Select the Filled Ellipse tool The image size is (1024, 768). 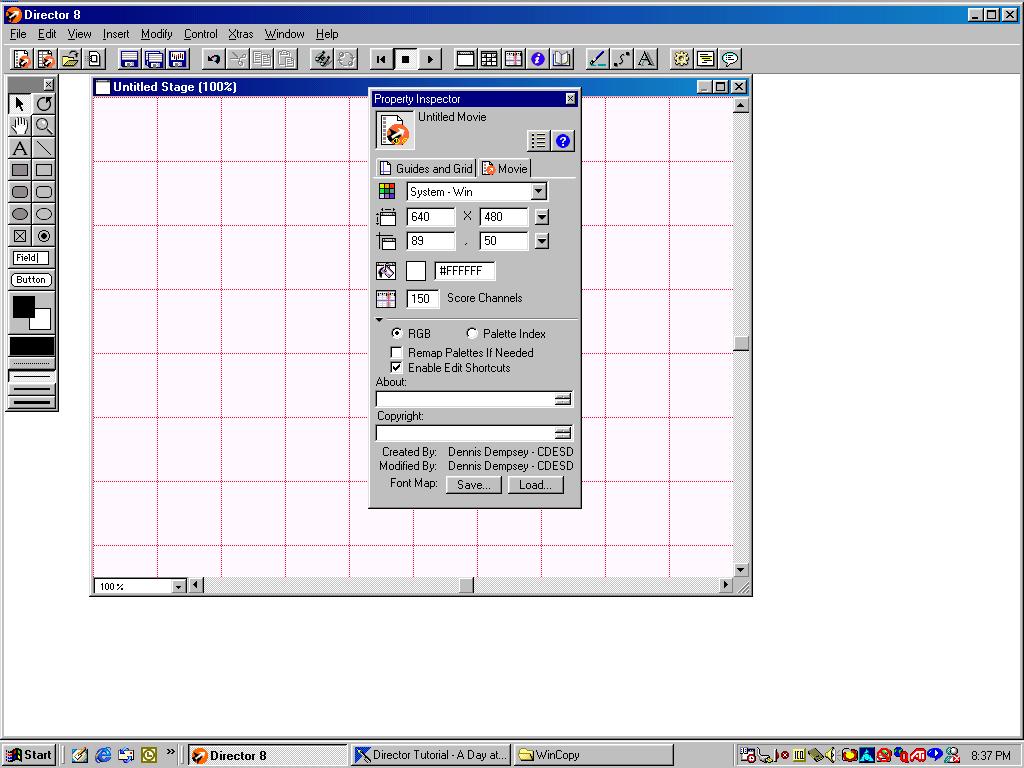[20, 214]
